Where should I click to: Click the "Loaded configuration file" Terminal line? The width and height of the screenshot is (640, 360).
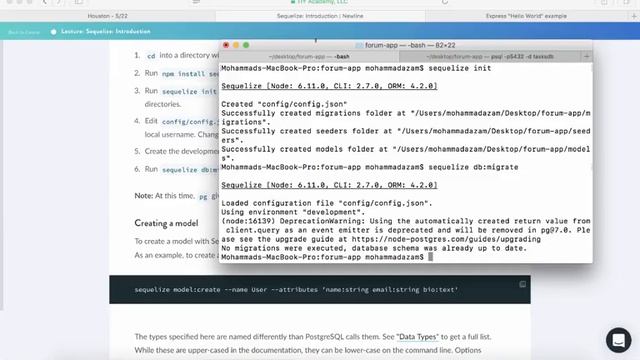(327, 203)
